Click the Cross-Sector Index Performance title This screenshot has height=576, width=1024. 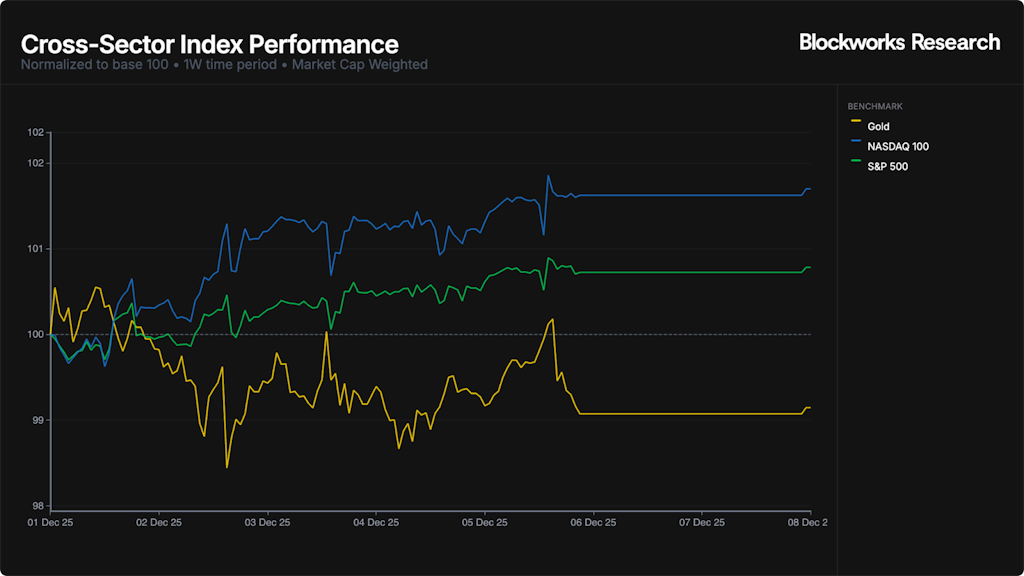point(209,45)
